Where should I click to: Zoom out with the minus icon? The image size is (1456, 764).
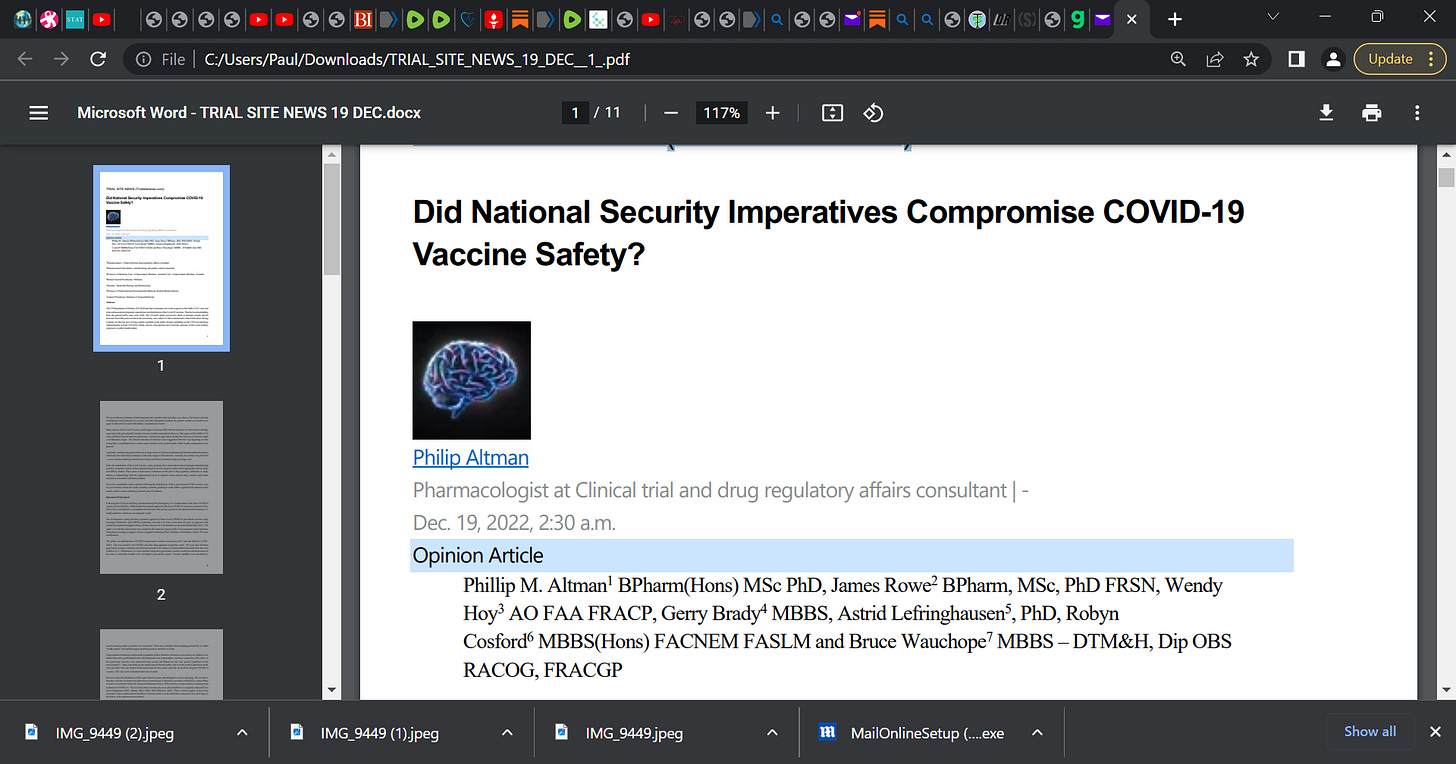[671, 113]
